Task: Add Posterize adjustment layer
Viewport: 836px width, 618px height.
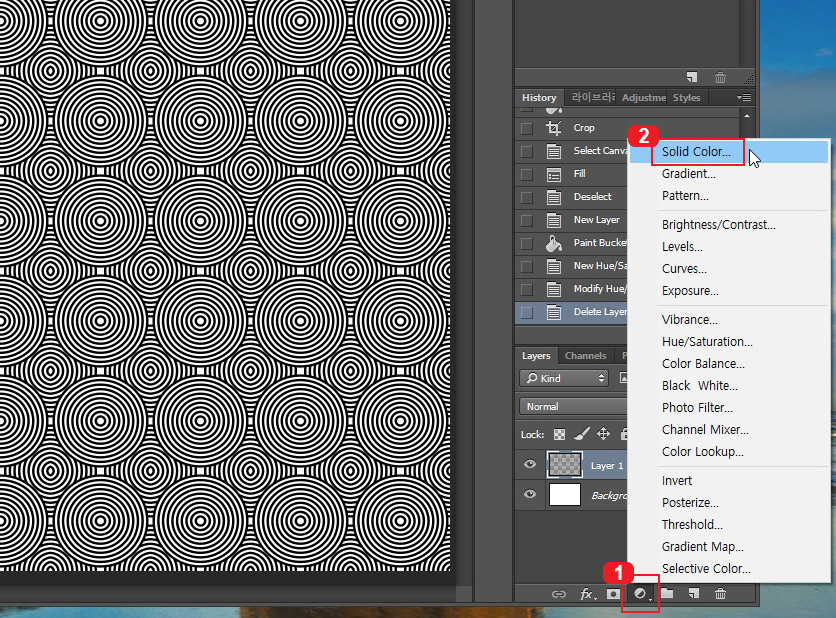Action: 729,503
